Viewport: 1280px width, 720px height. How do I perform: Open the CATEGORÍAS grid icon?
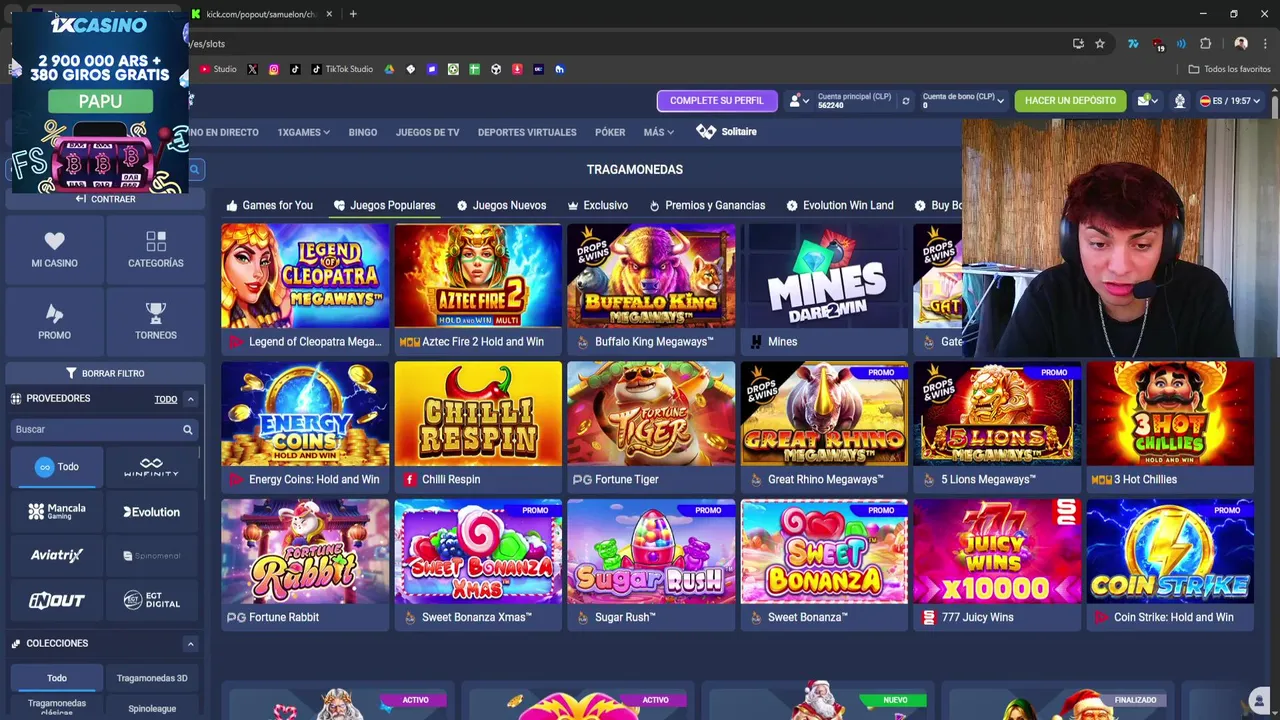click(x=156, y=240)
